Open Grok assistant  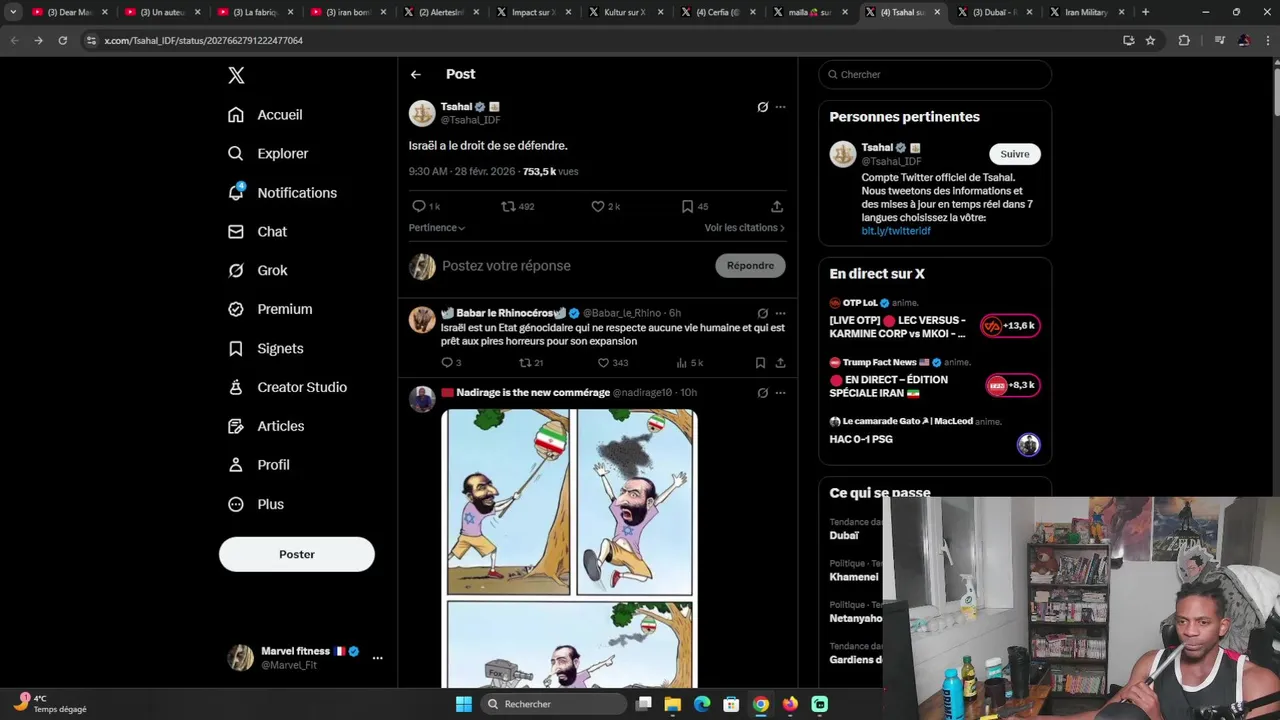(x=257, y=271)
